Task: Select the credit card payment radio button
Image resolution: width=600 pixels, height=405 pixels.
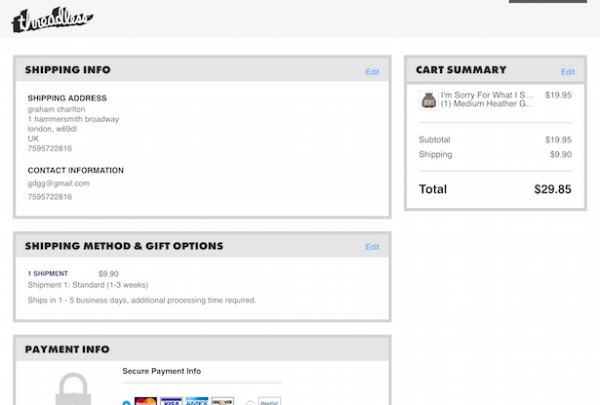Action: pos(126,403)
